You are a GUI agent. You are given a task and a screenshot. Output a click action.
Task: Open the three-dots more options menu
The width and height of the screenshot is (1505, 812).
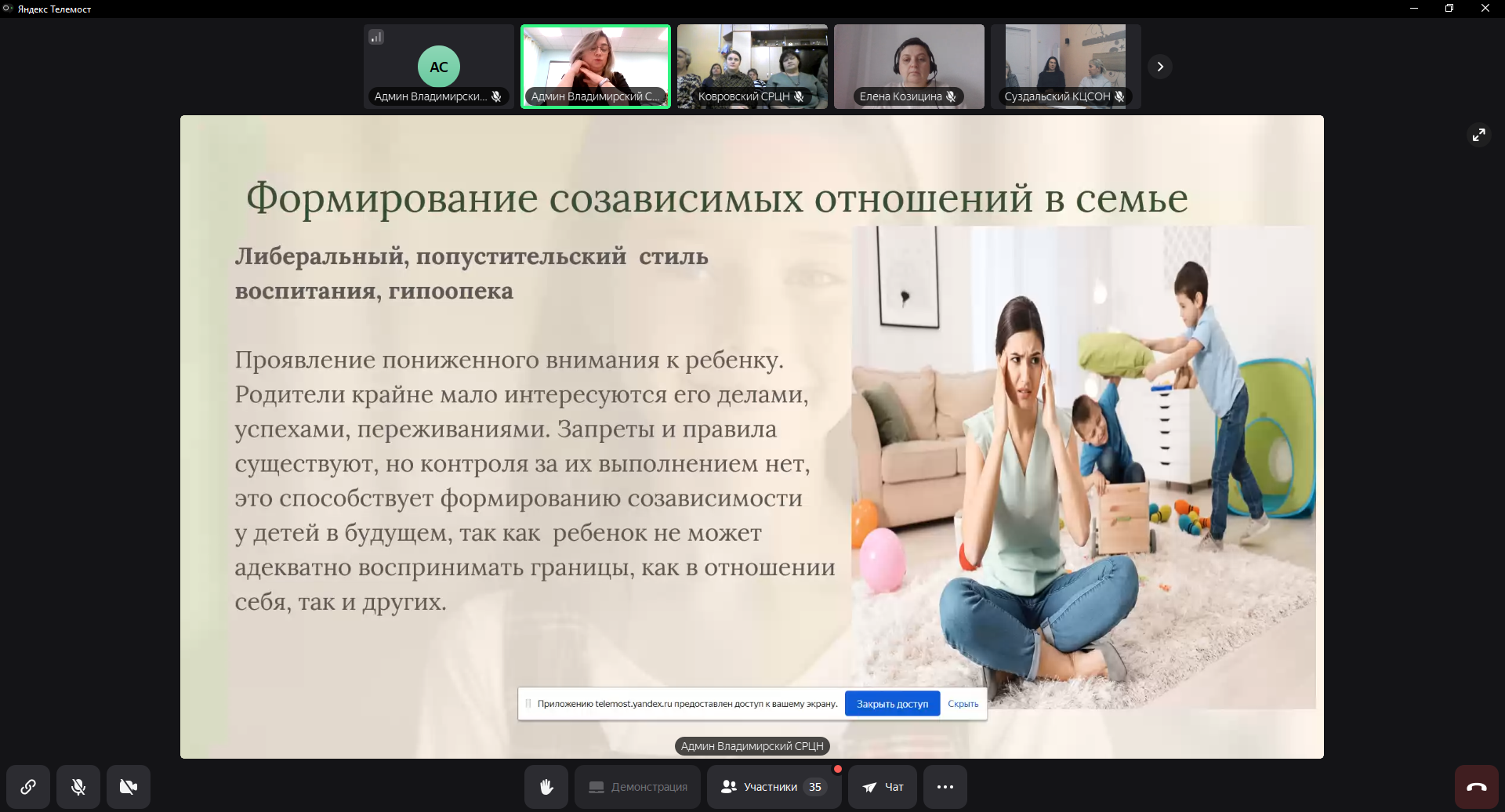pyautogui.click(x=945, y=786)
